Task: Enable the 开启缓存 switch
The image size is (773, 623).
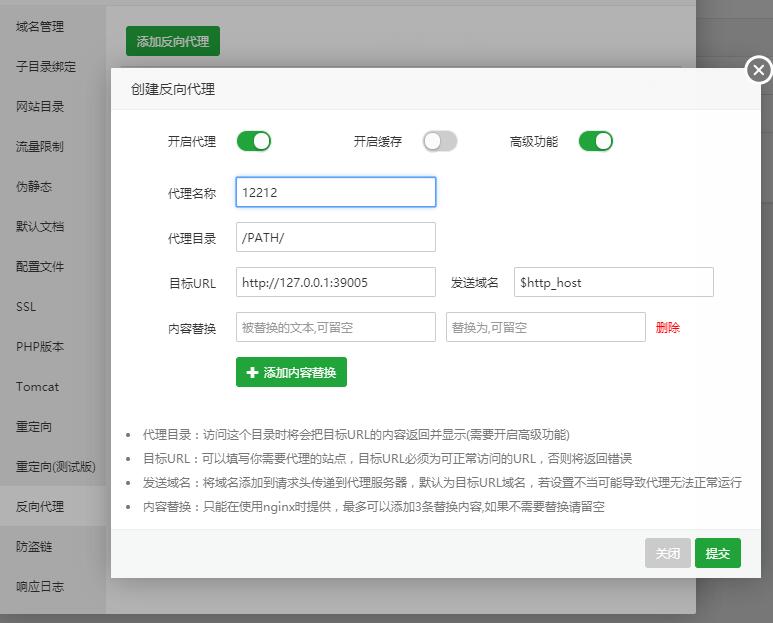Action: pos(440,141)
